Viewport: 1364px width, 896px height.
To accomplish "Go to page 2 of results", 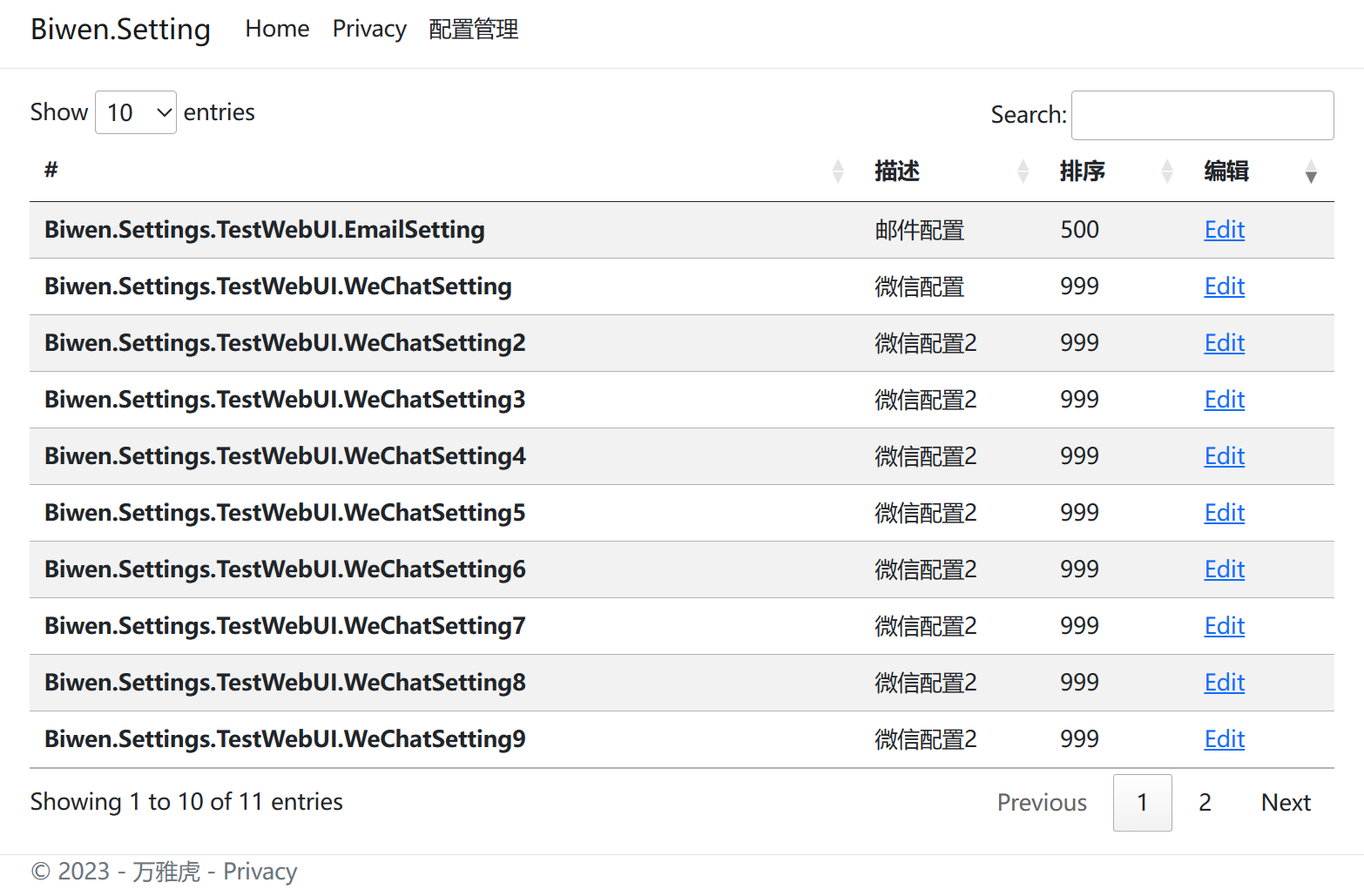I will (x=1205, y=802).
